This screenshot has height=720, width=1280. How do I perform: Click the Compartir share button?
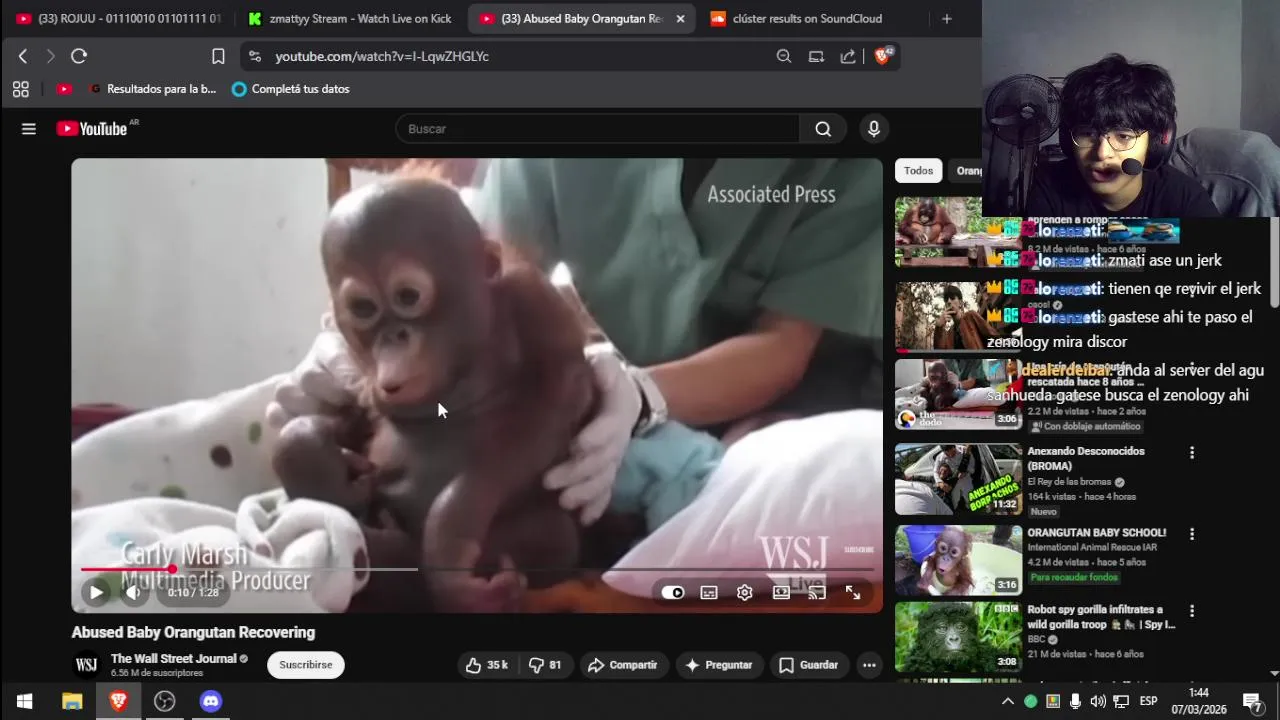coord(622,665)
